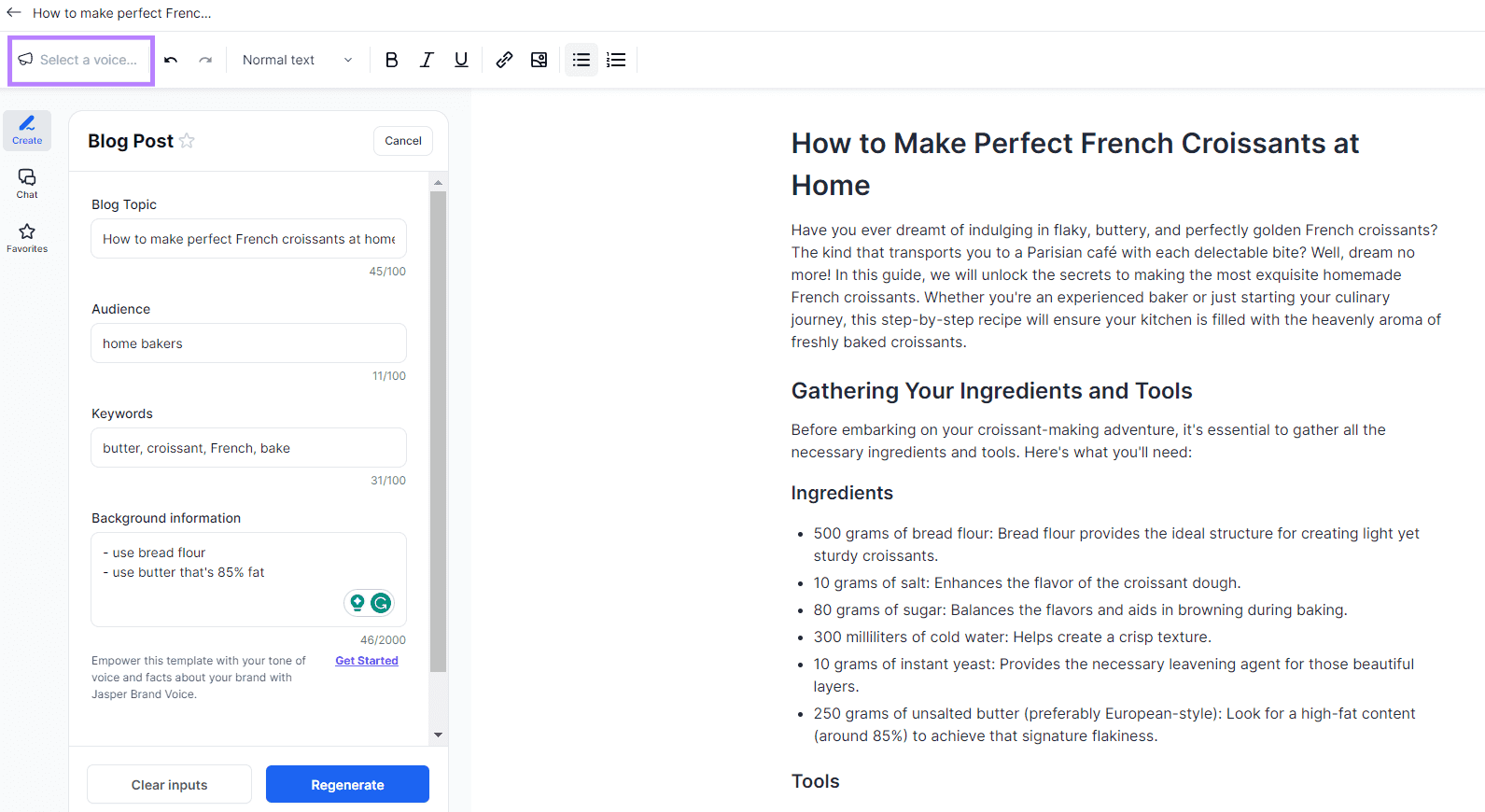Click the Clear inputs button
Viewport: 1485px width, 812px height.
pyautogui.click(x=169, y=784)
